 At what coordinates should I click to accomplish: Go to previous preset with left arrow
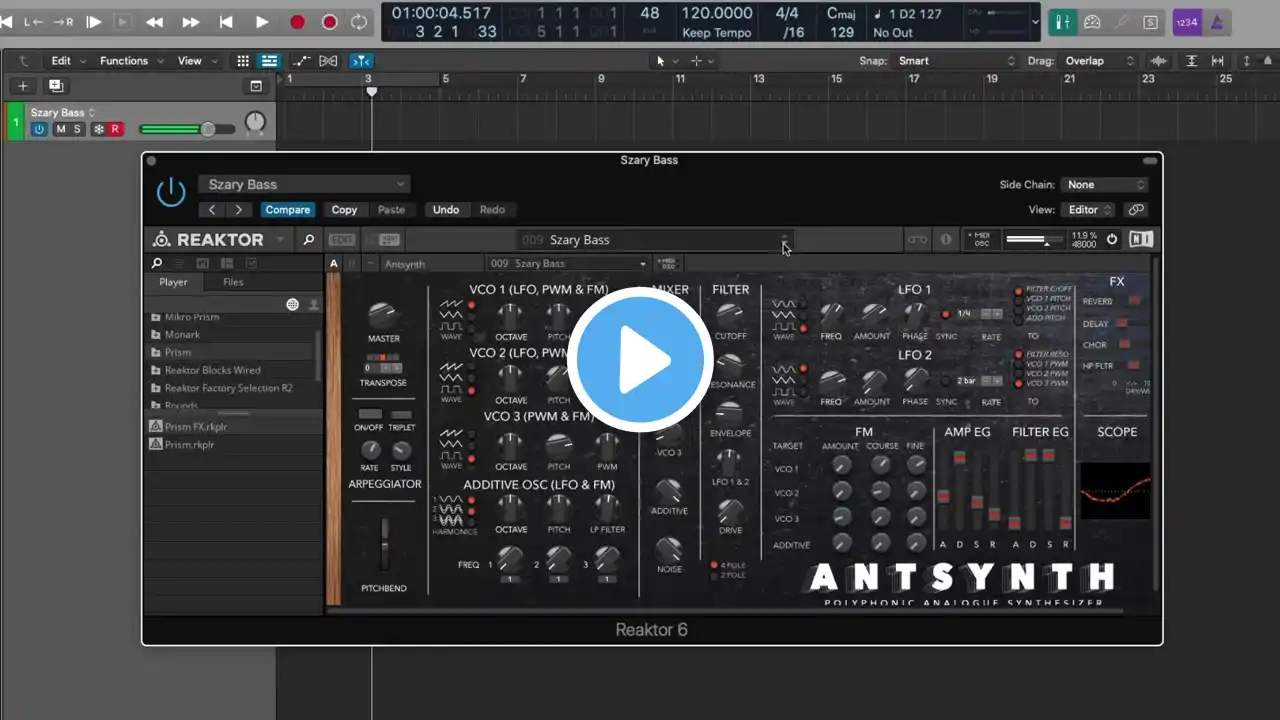[212, 210]
